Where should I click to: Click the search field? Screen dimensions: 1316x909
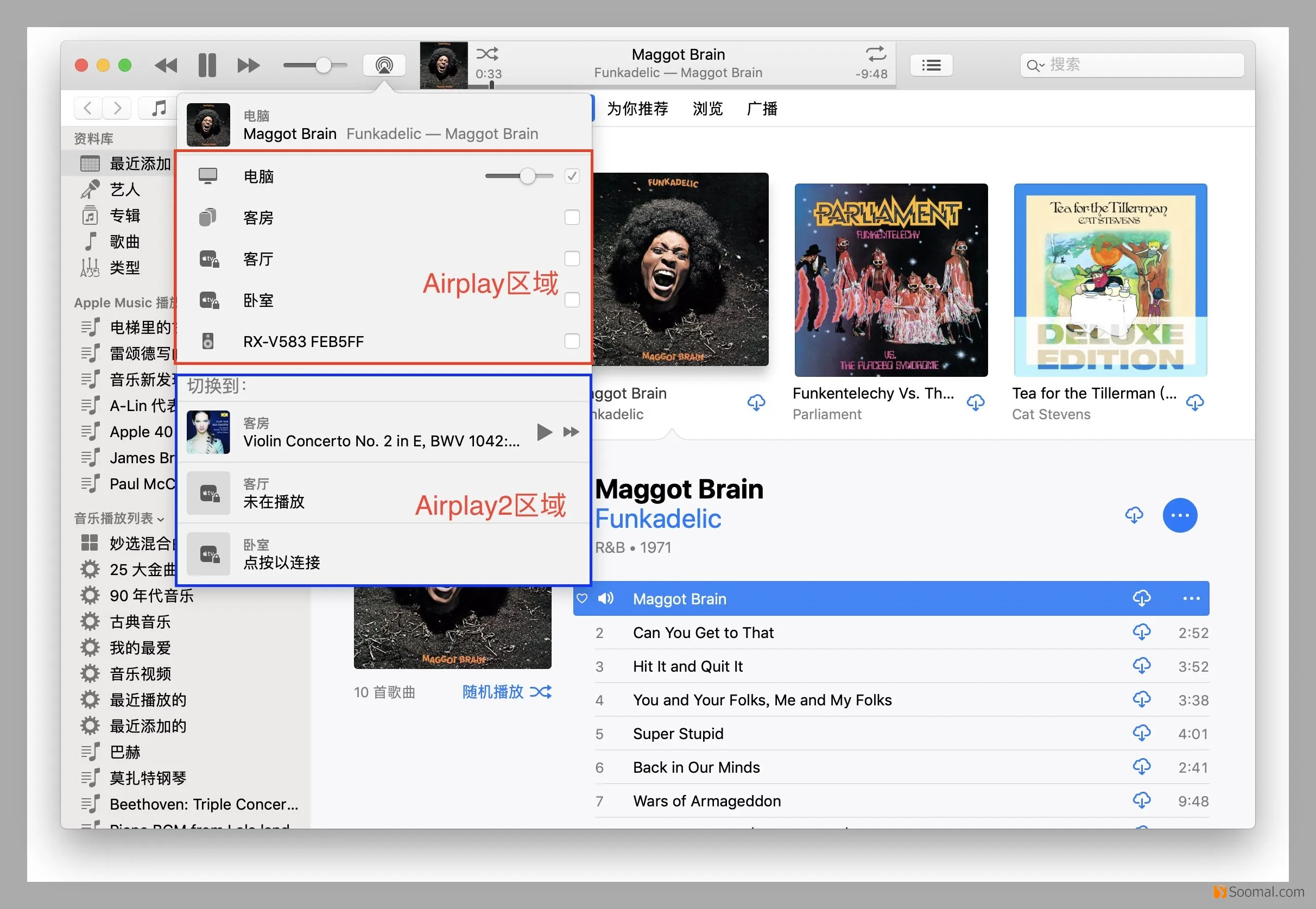(1131, 65)
